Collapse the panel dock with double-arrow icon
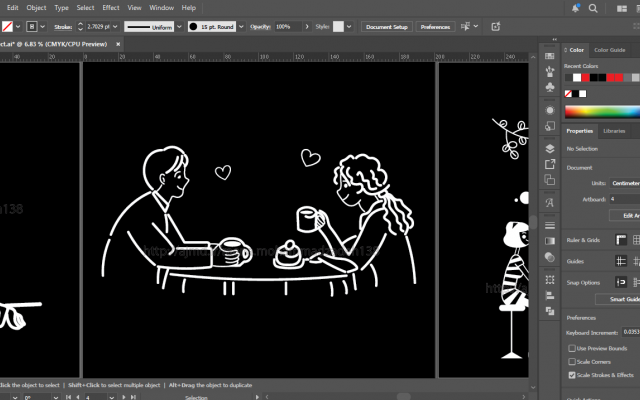The width and height of the screenshot is (640, 400). pyautogui.click(x=554, y=39)
